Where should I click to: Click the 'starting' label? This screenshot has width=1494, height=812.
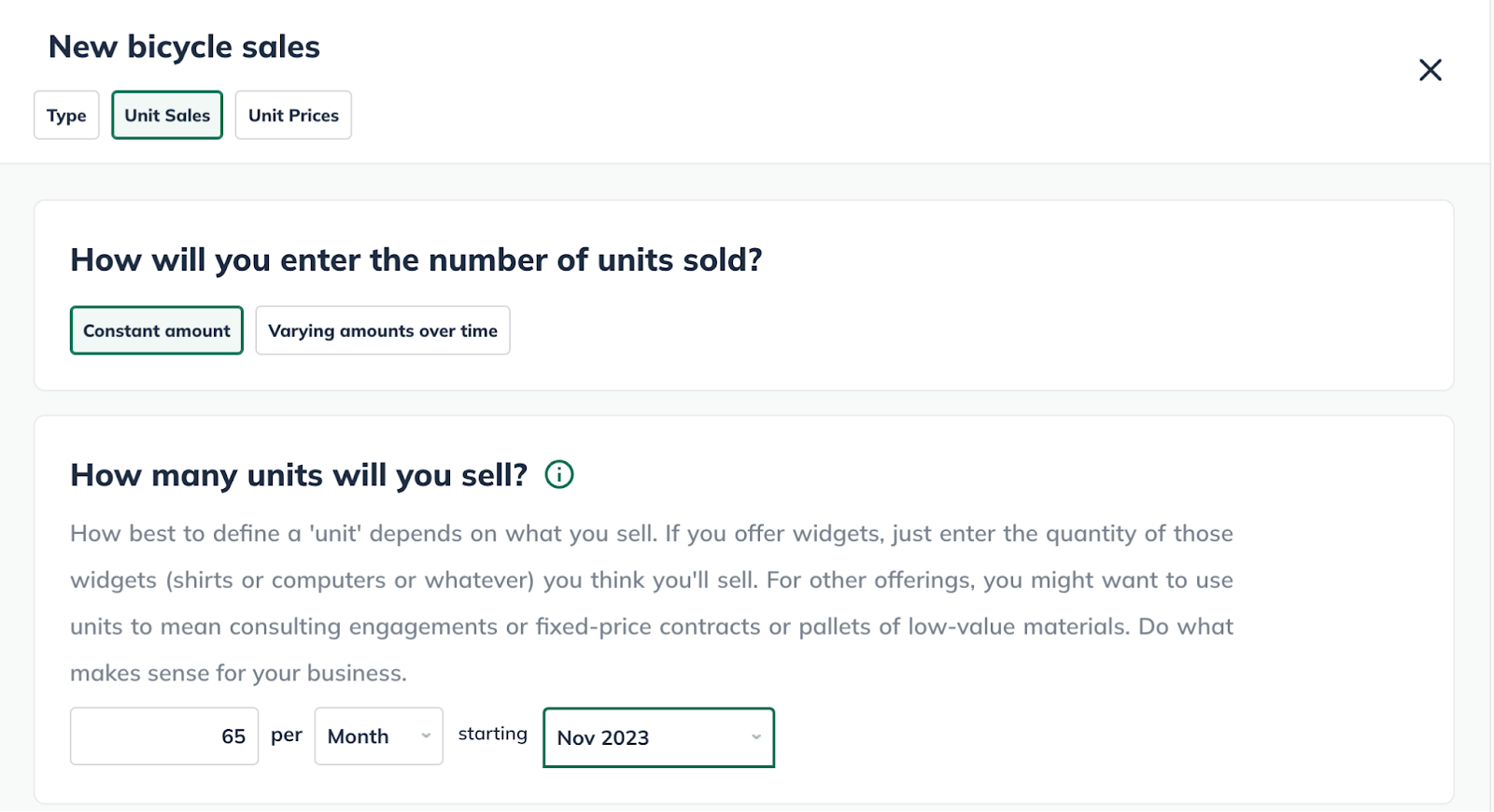[492, 735]
